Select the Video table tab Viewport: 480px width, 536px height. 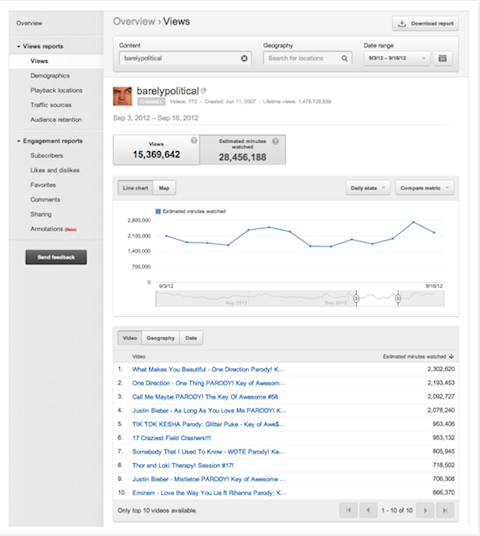point(130,338)
